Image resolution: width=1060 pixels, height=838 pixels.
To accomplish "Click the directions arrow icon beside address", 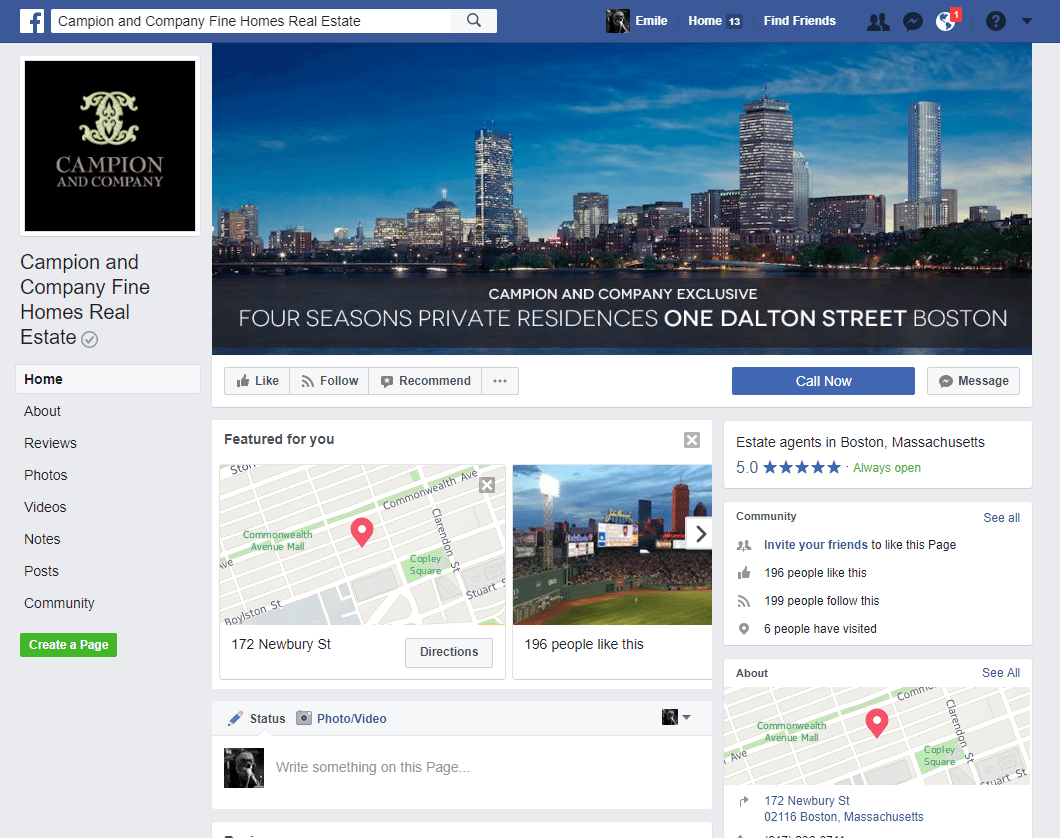I will pos(744,802).
